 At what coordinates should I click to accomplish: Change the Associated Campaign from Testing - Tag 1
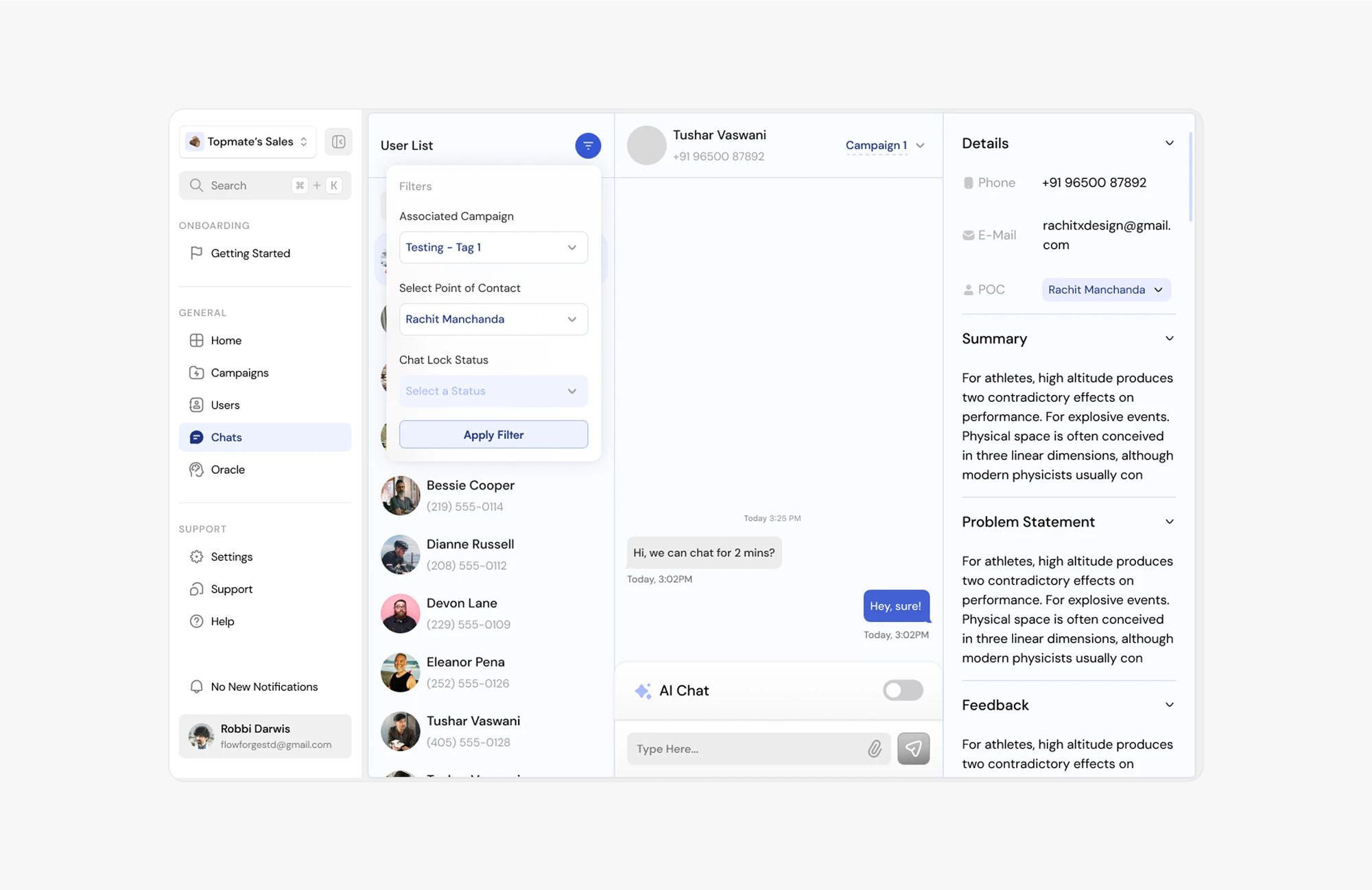493,248
